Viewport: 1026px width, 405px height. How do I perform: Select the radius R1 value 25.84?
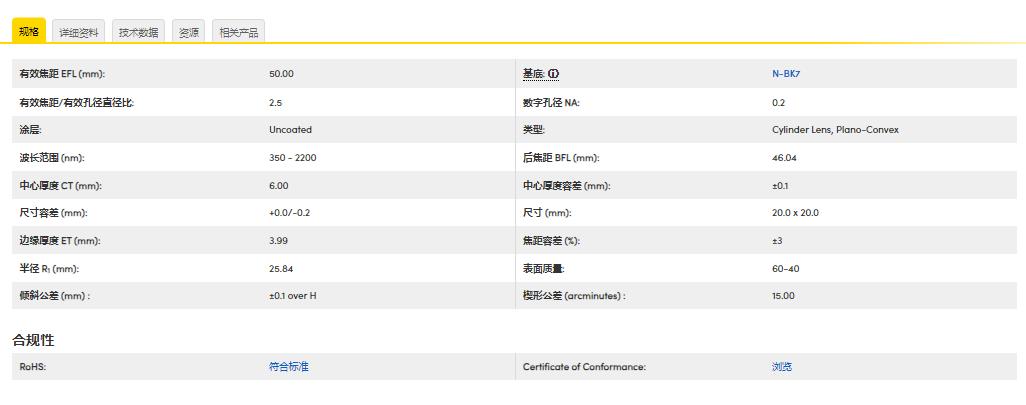281,268
